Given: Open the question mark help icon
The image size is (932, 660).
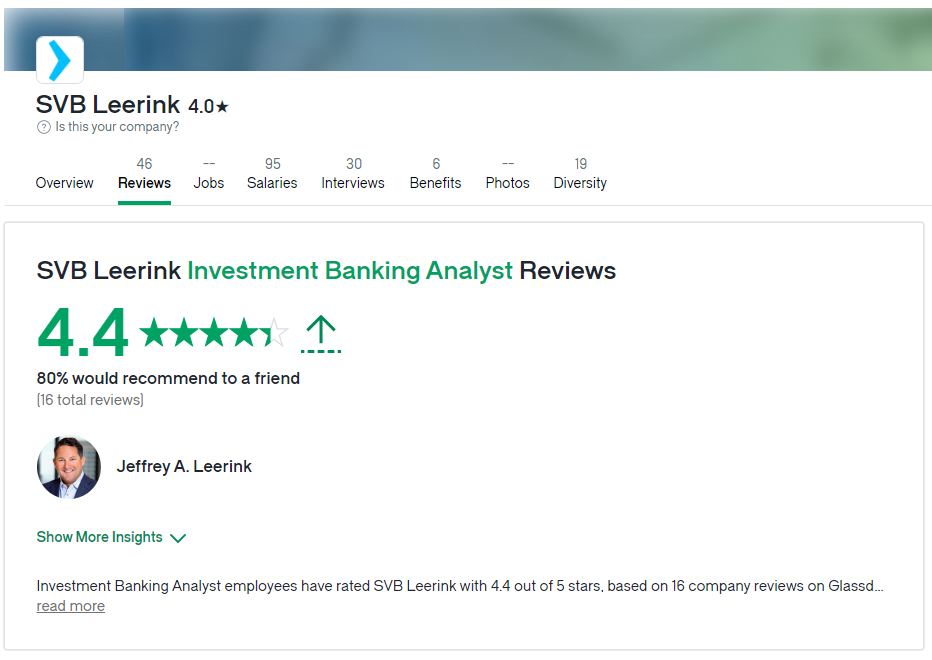Looking at the screenshot, I should (42, 127).
